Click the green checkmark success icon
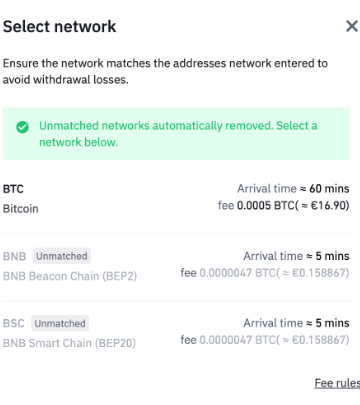The image size is (360, 405). 22,127
